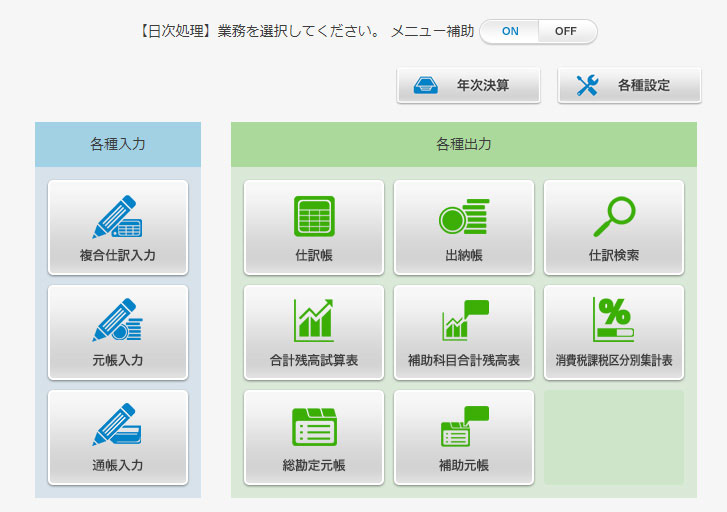Select the 補助元帳 label
The width and height of the screenshot is (727, 512).
coord(464,465)
